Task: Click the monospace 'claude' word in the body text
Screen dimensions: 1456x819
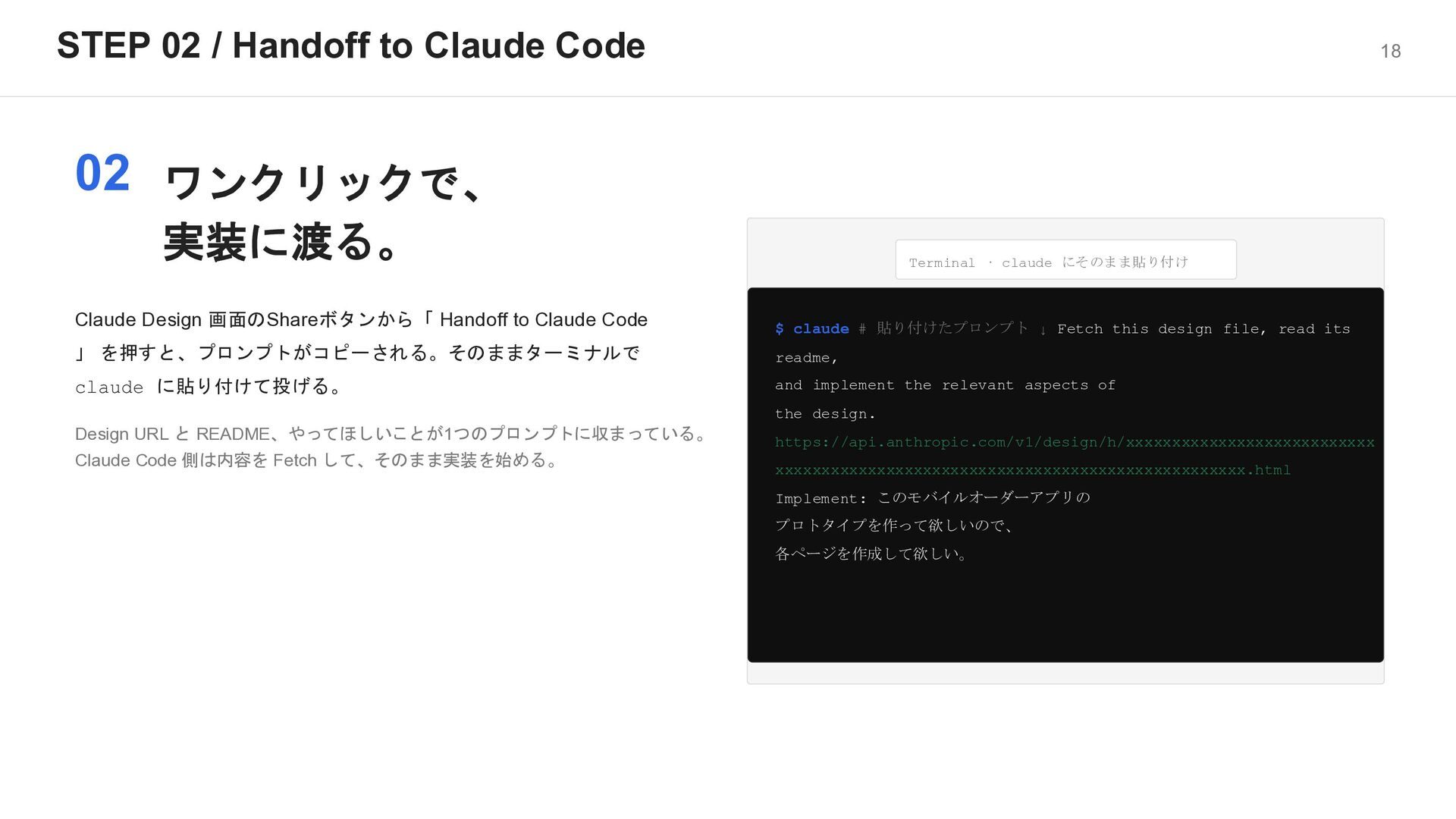Action: [109, 388]
